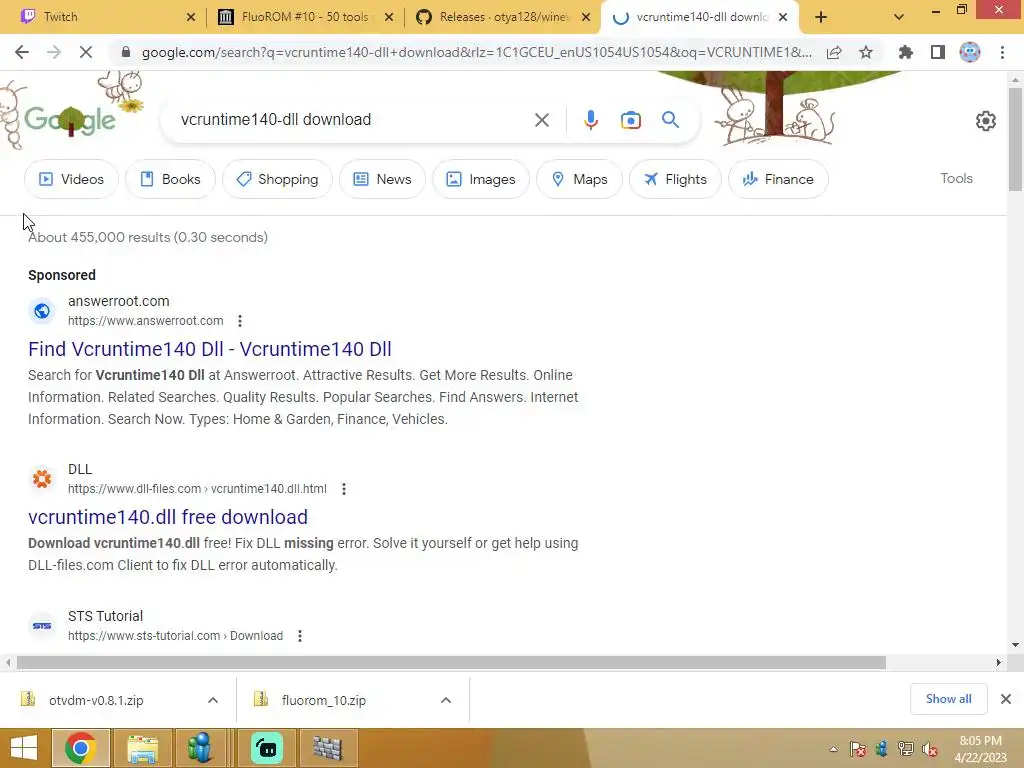The image size is (1024, 768).
Task: Open Chrome side panel
Action: (x=938, y=52)
